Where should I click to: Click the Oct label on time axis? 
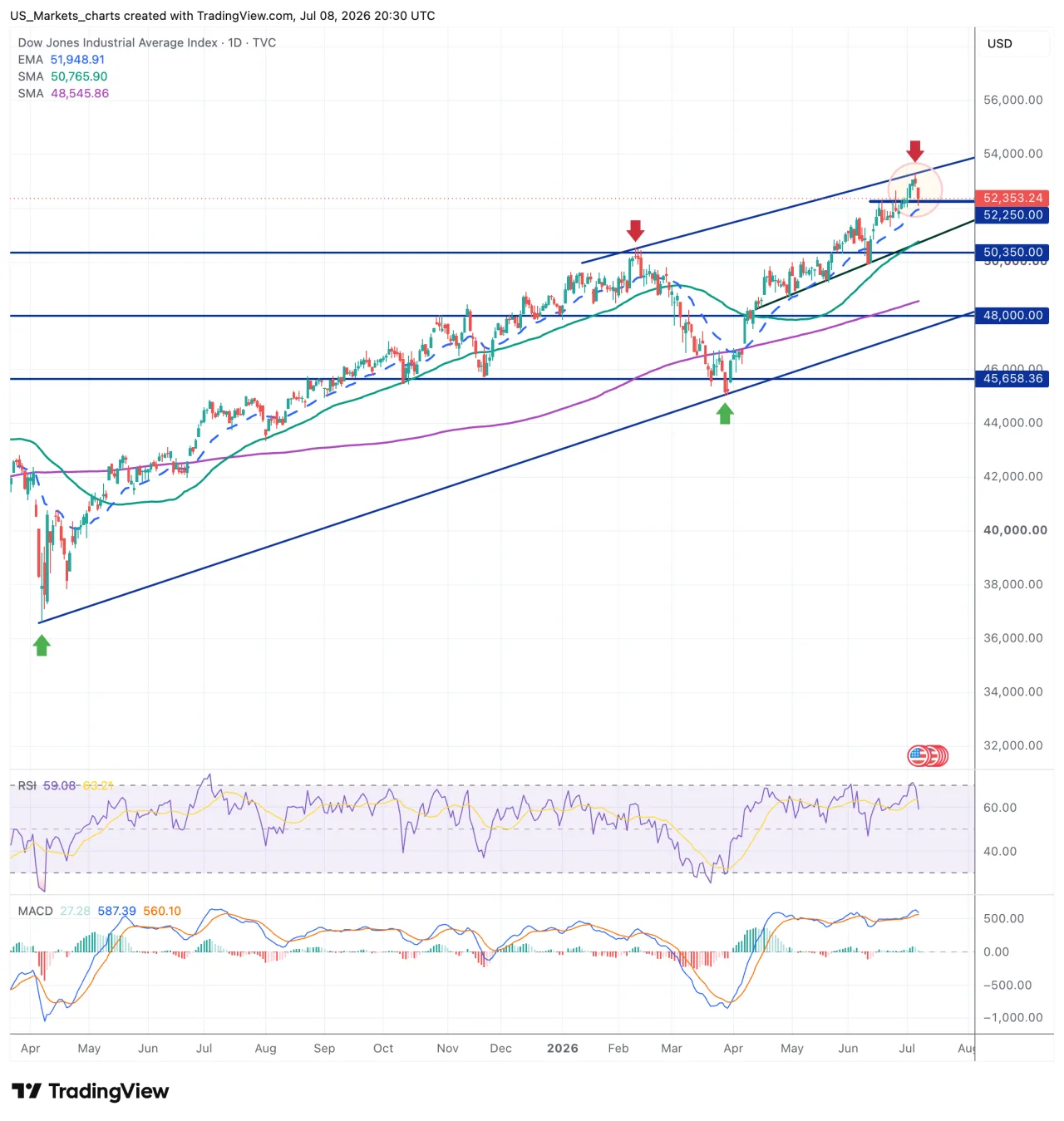[x=383, y=1049]
